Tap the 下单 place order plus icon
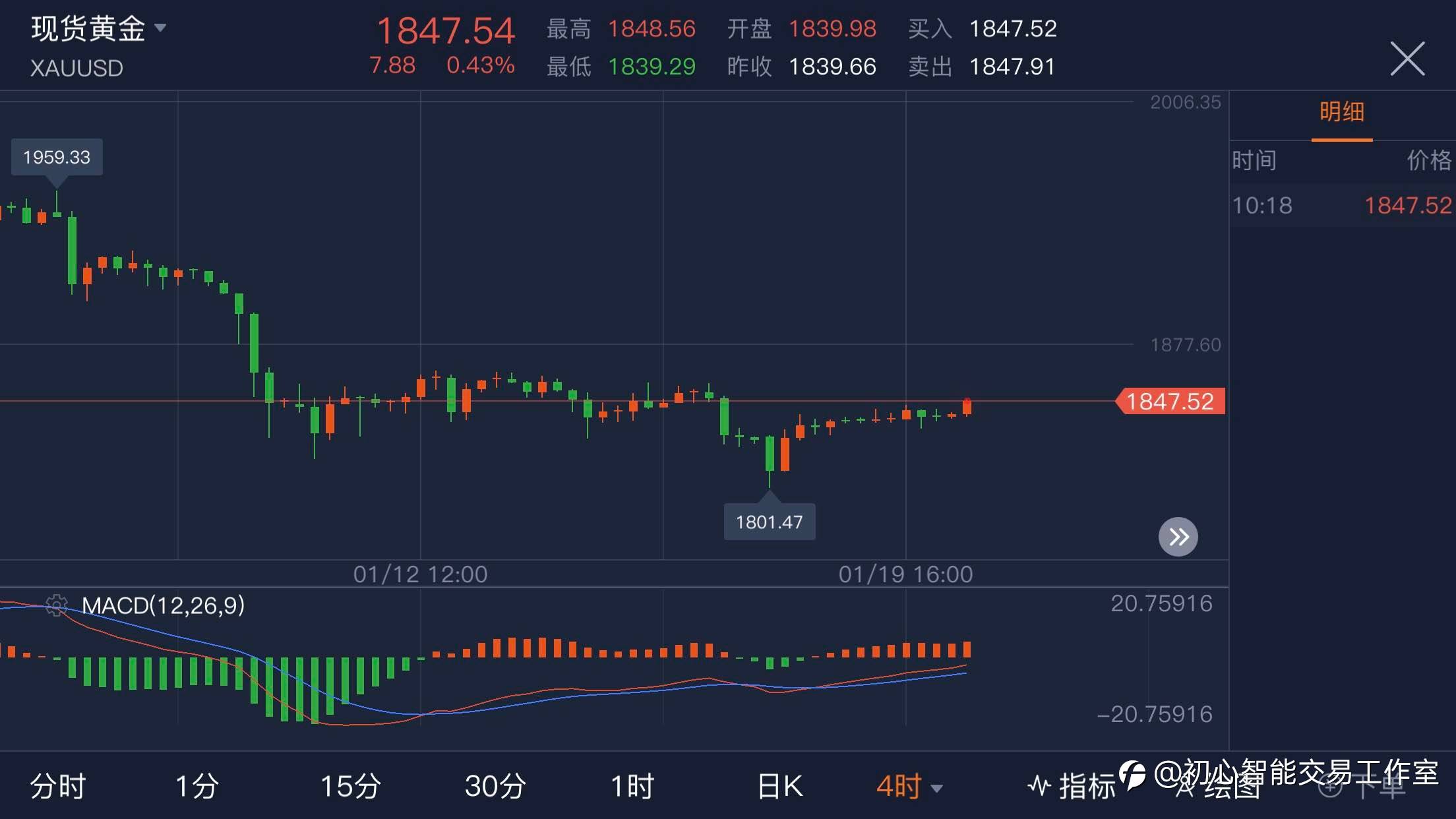The width and height of the screenshot is (1456, 819). 1330,786
